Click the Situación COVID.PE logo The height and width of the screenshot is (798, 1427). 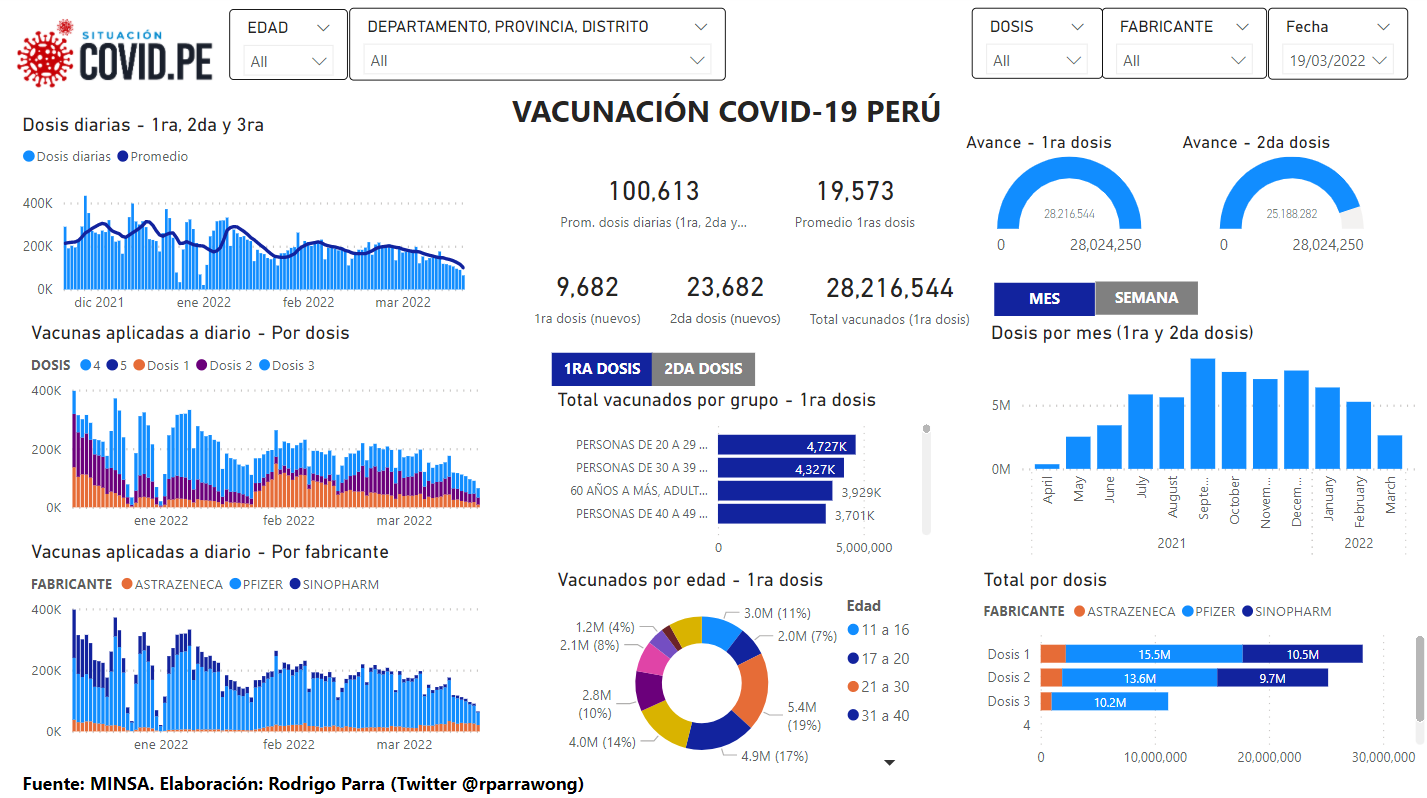pyautogui.click(x=115, y=53)
